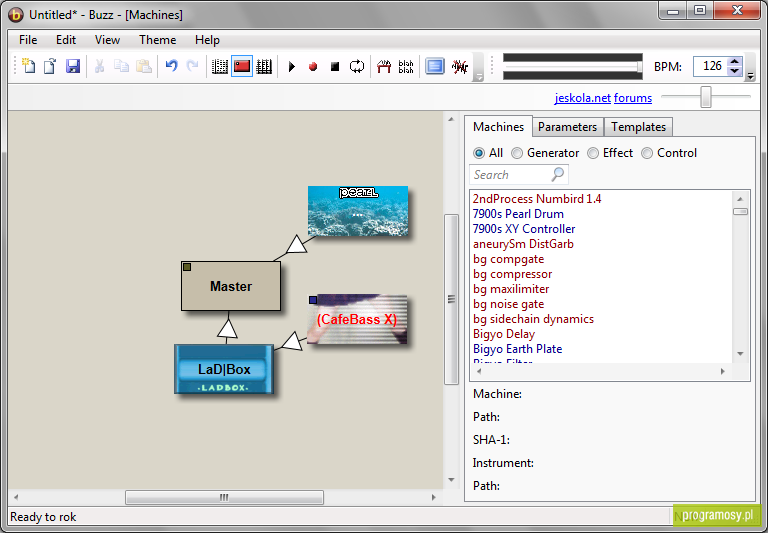Screen dimensions: 768x533
Task: Select 'Bigyo Earth Plate' in list
Action: point(517,349)
